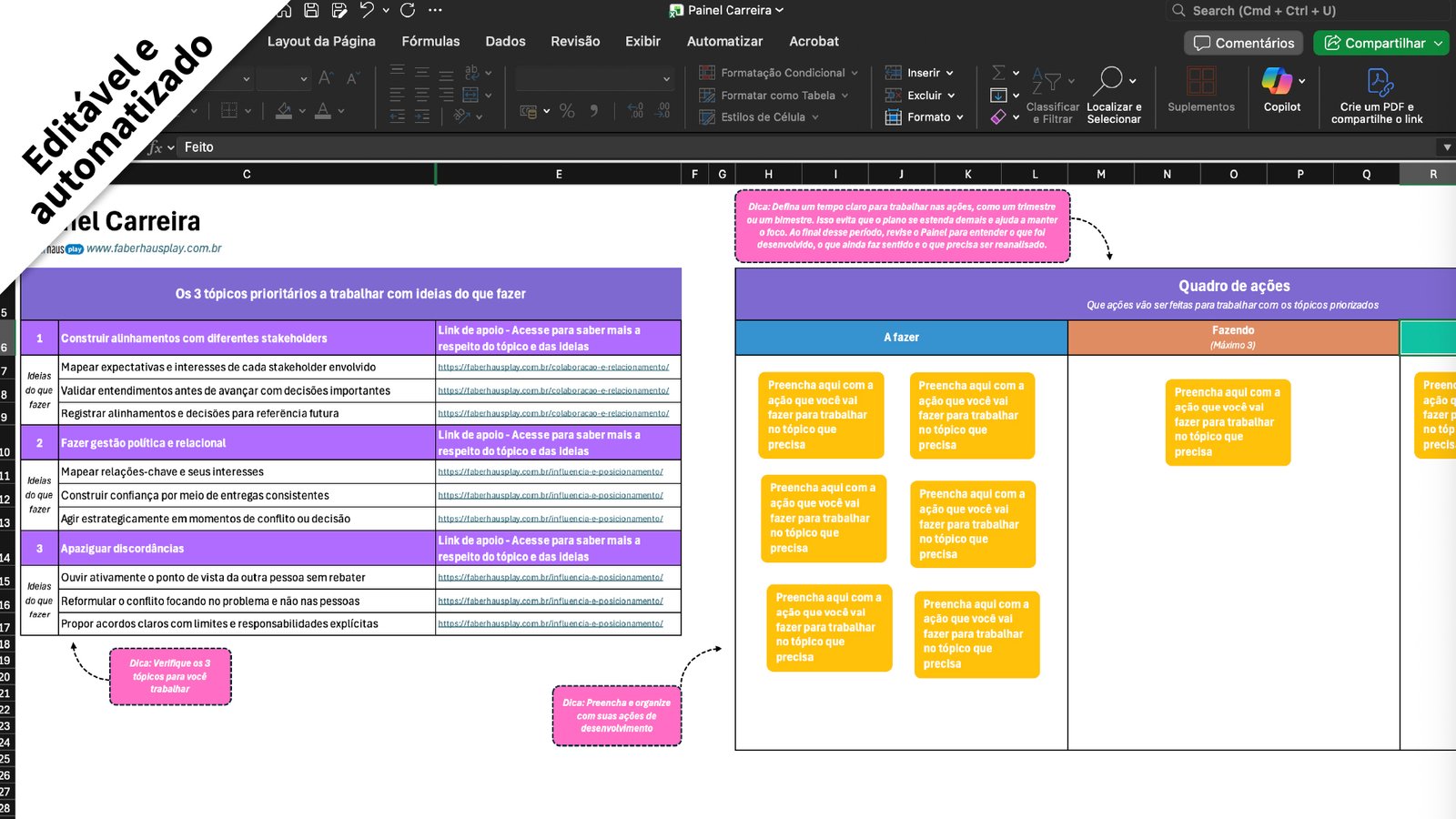1456x819 pixels.
Task: Open the number format combo box
Action: [x=593, y=79]
